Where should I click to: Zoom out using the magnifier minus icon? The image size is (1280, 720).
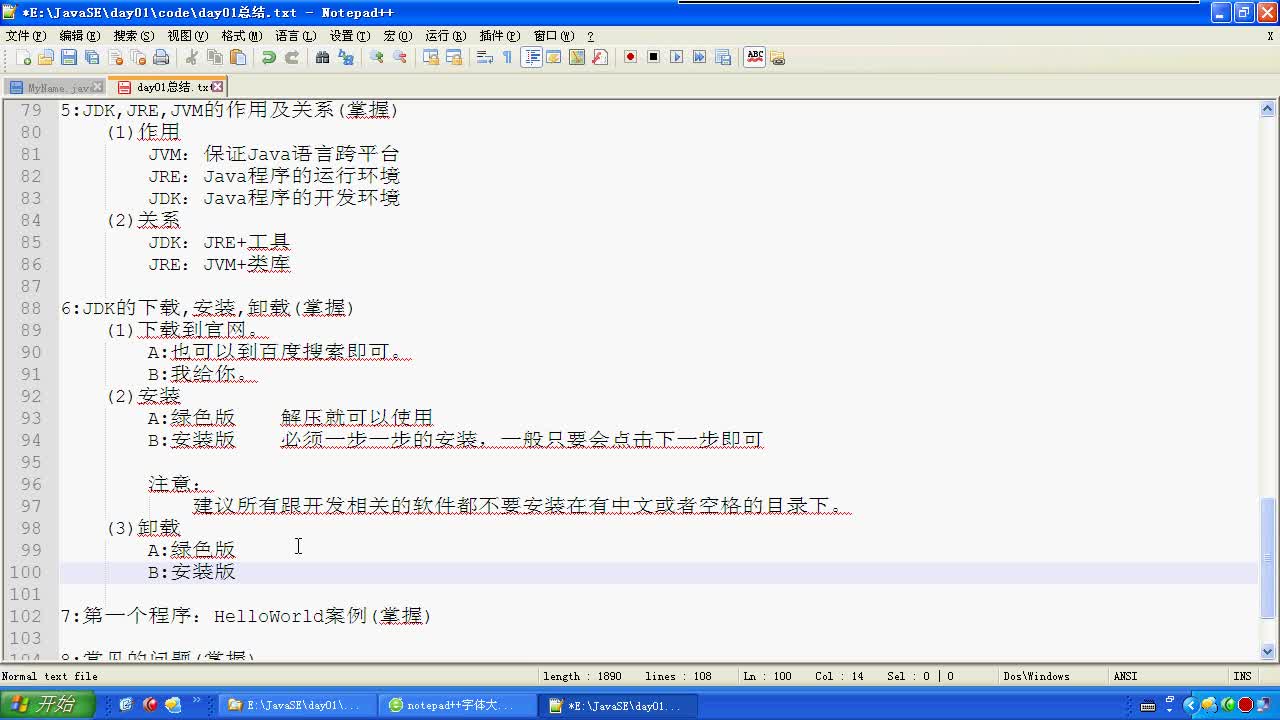(x=400, y=57)
